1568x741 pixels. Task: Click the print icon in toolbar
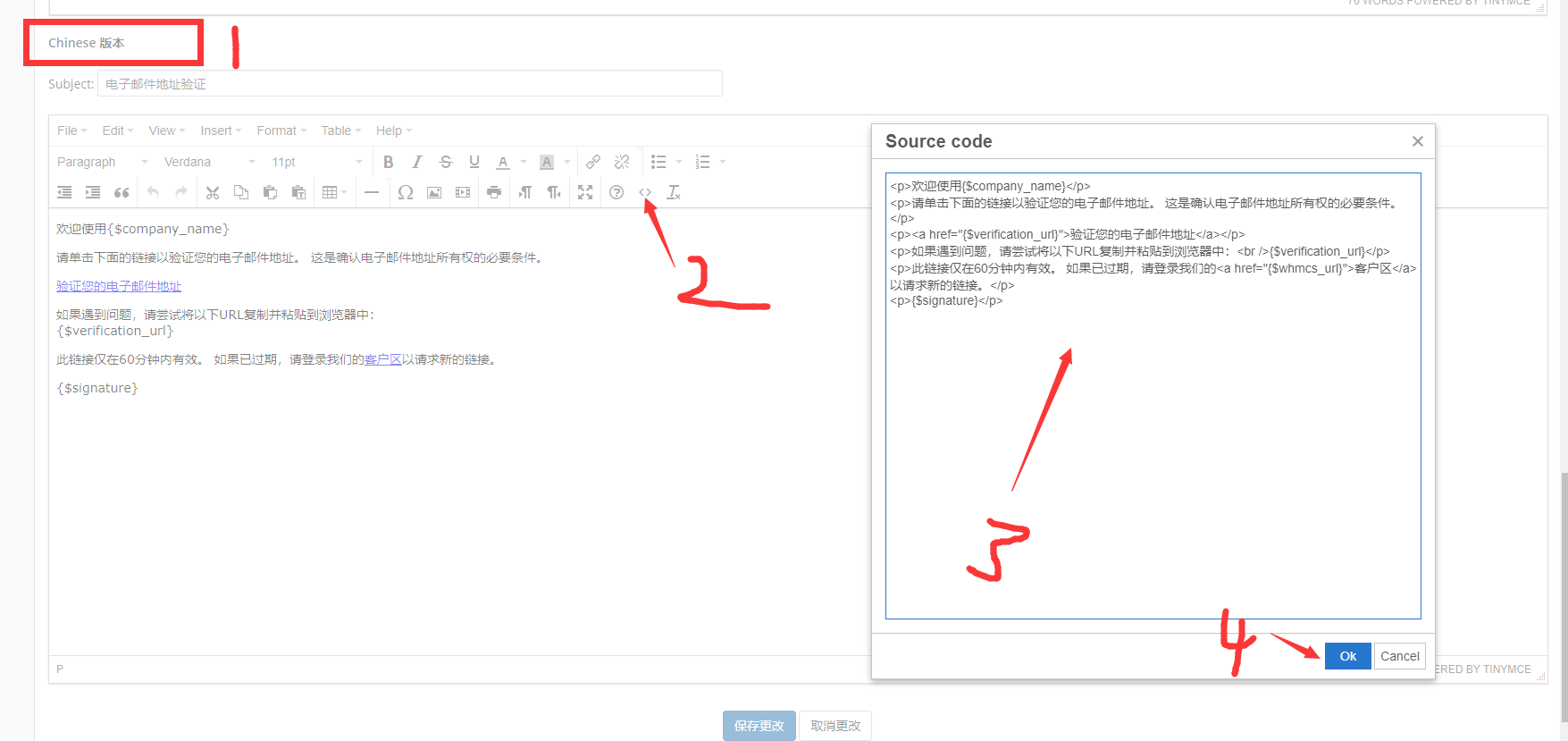tap(494, 192)
